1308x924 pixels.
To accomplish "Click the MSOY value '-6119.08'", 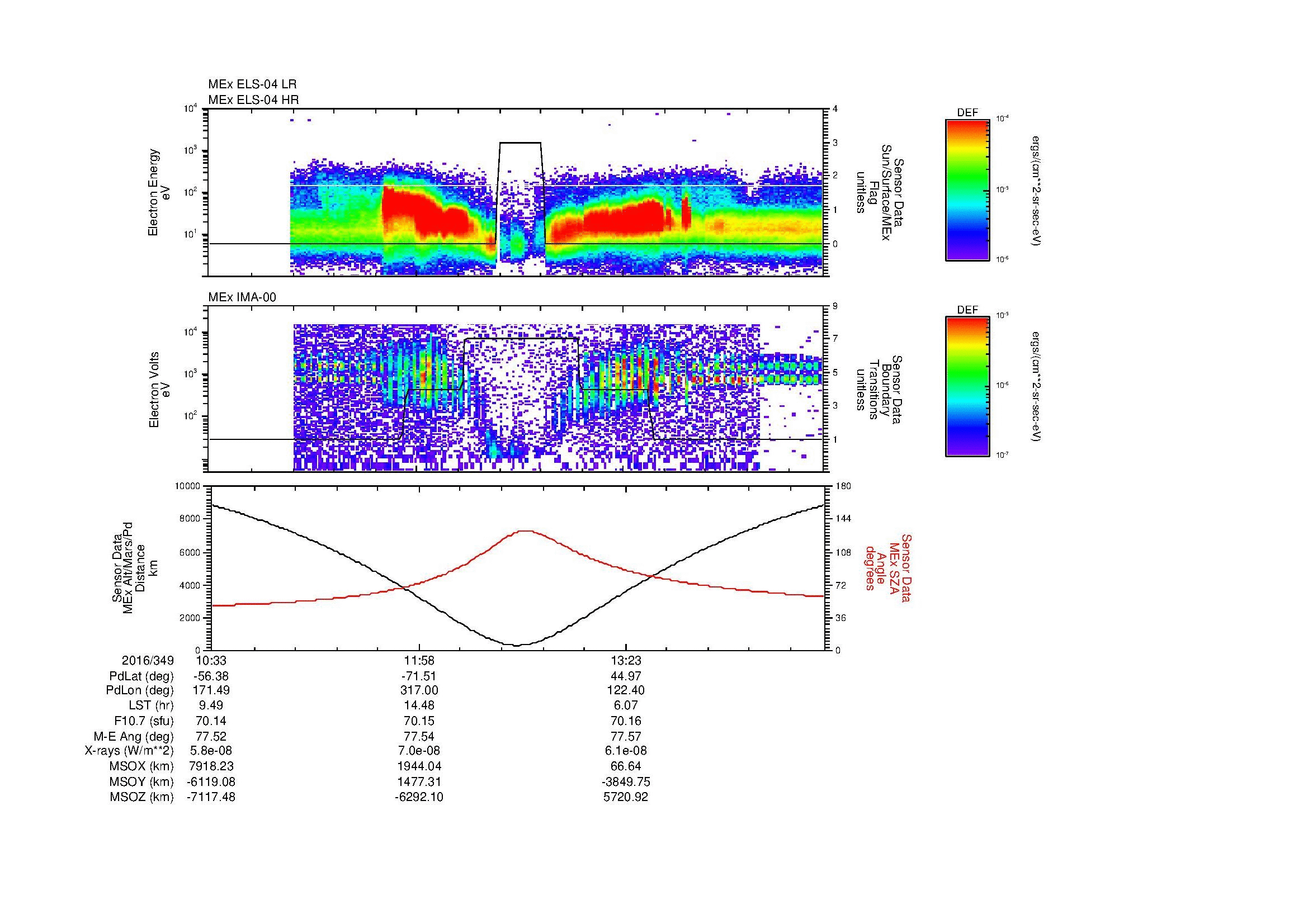I will click(x=211, y=782).
